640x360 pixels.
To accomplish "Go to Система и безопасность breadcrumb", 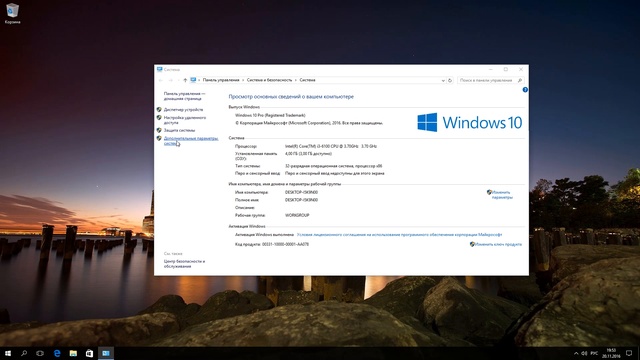I will pyautogui.click(x=269, y=80).
